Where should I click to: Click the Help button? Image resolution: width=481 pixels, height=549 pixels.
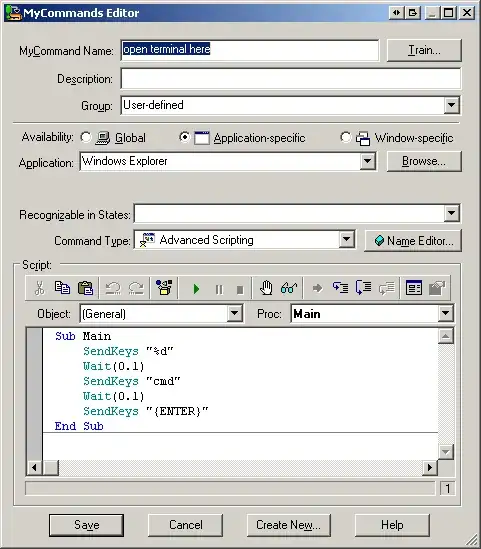click(392, 525)
